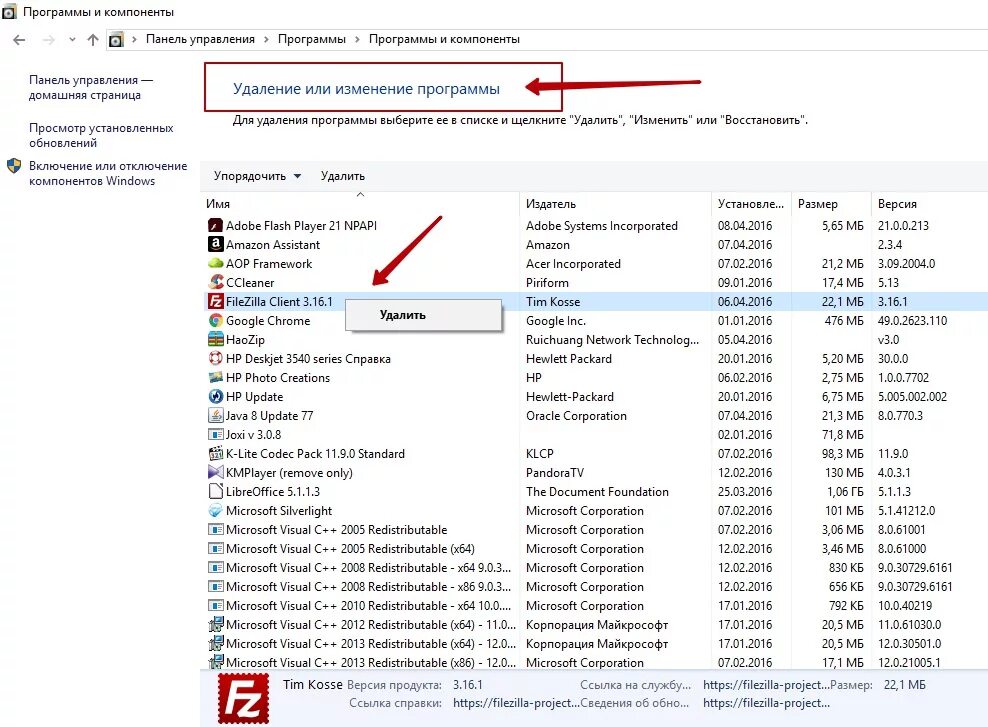
Task: Click publisher Ruichuang Network Technolog... cell
Action: [x=612, y=340]
